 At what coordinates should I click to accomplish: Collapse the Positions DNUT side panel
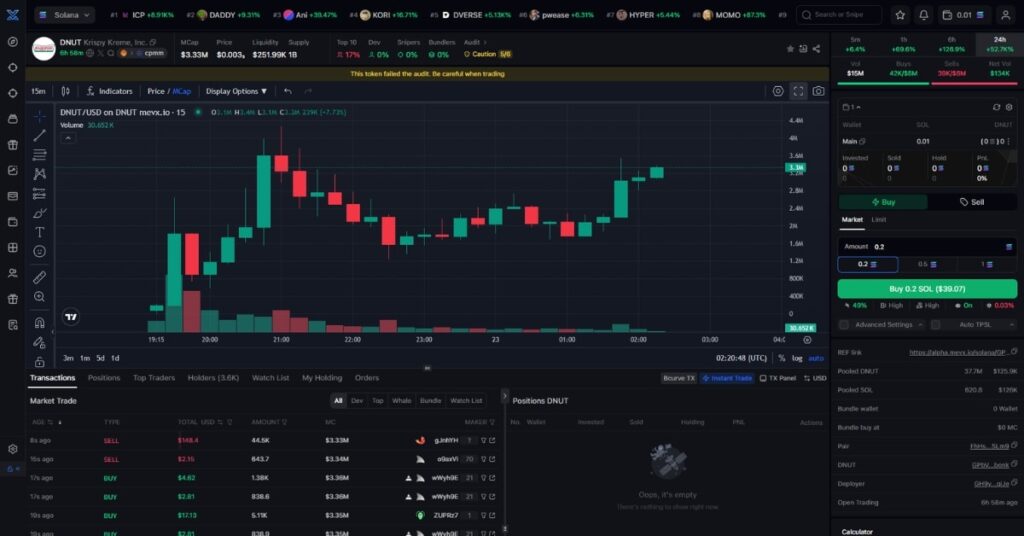504,396
